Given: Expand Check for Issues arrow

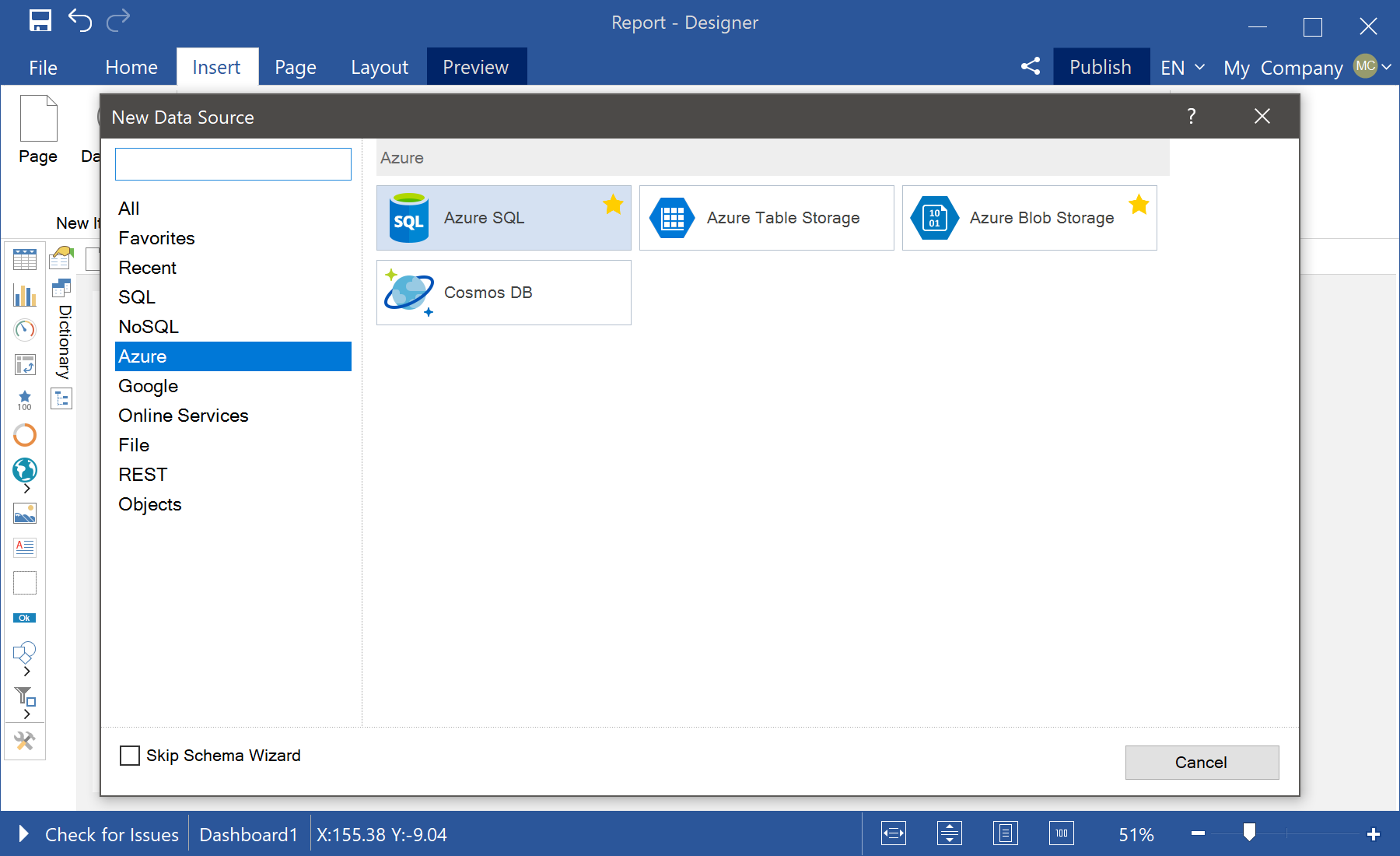Looking at the screenshot, I should point(23,833).
